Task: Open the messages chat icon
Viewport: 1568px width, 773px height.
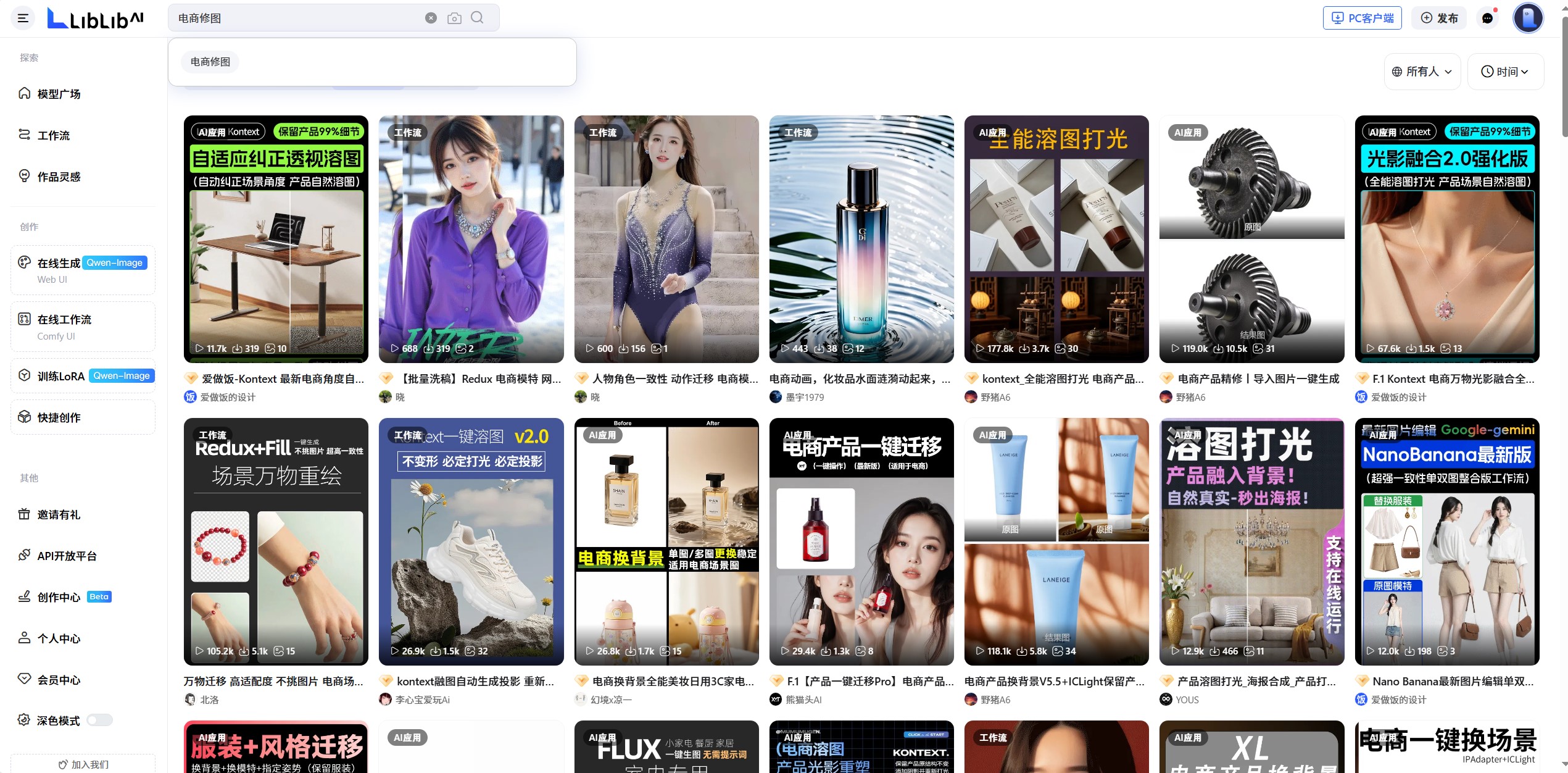Action: [x=1487, y=18]
